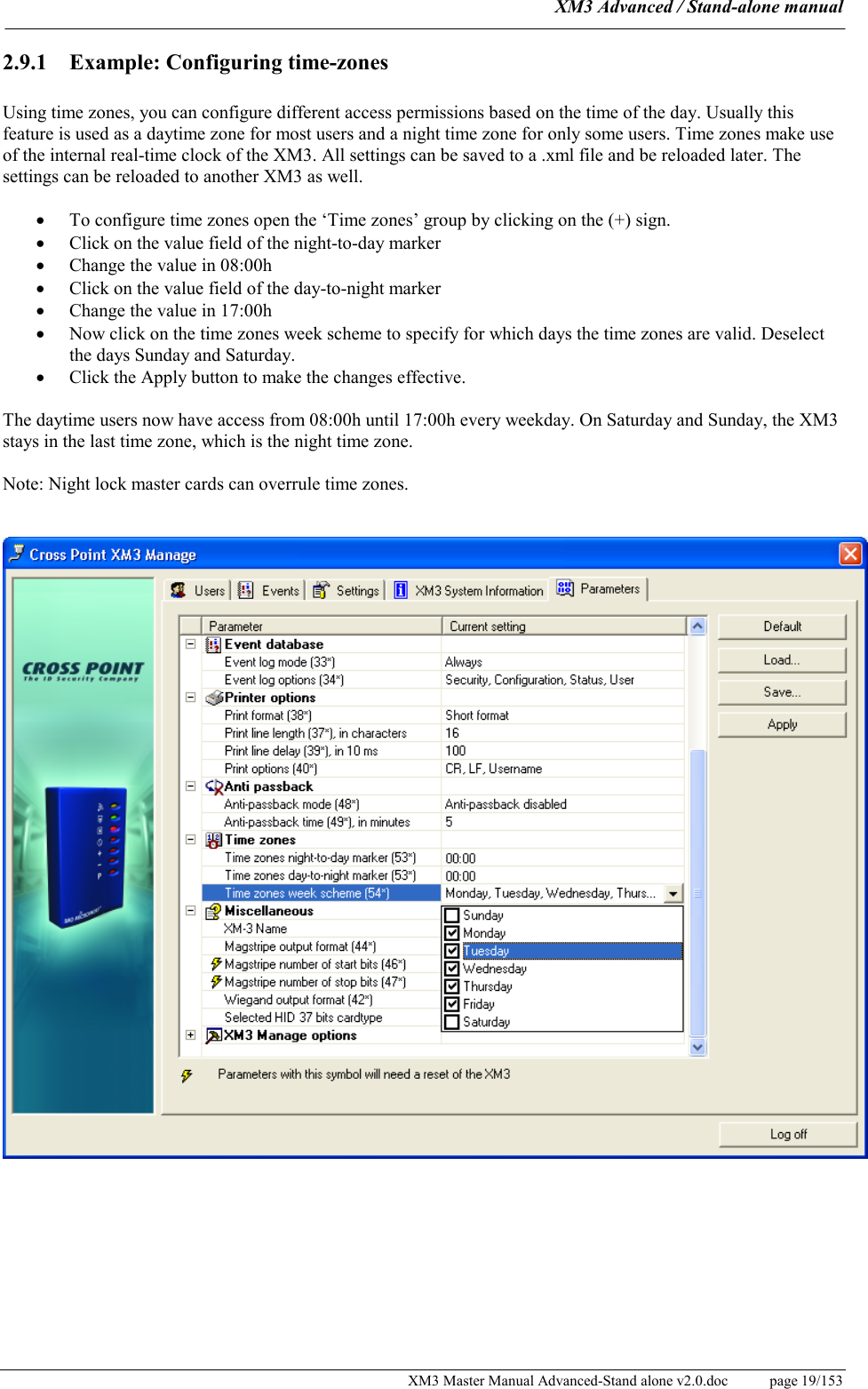Open the week scheme dropdown arrow
Image resolution: width=868 pixels, height=1389 pixels.
(x=673, y=894)
